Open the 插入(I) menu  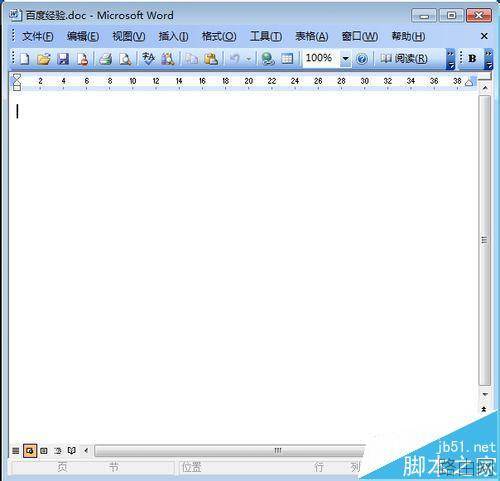click(173, 36)
